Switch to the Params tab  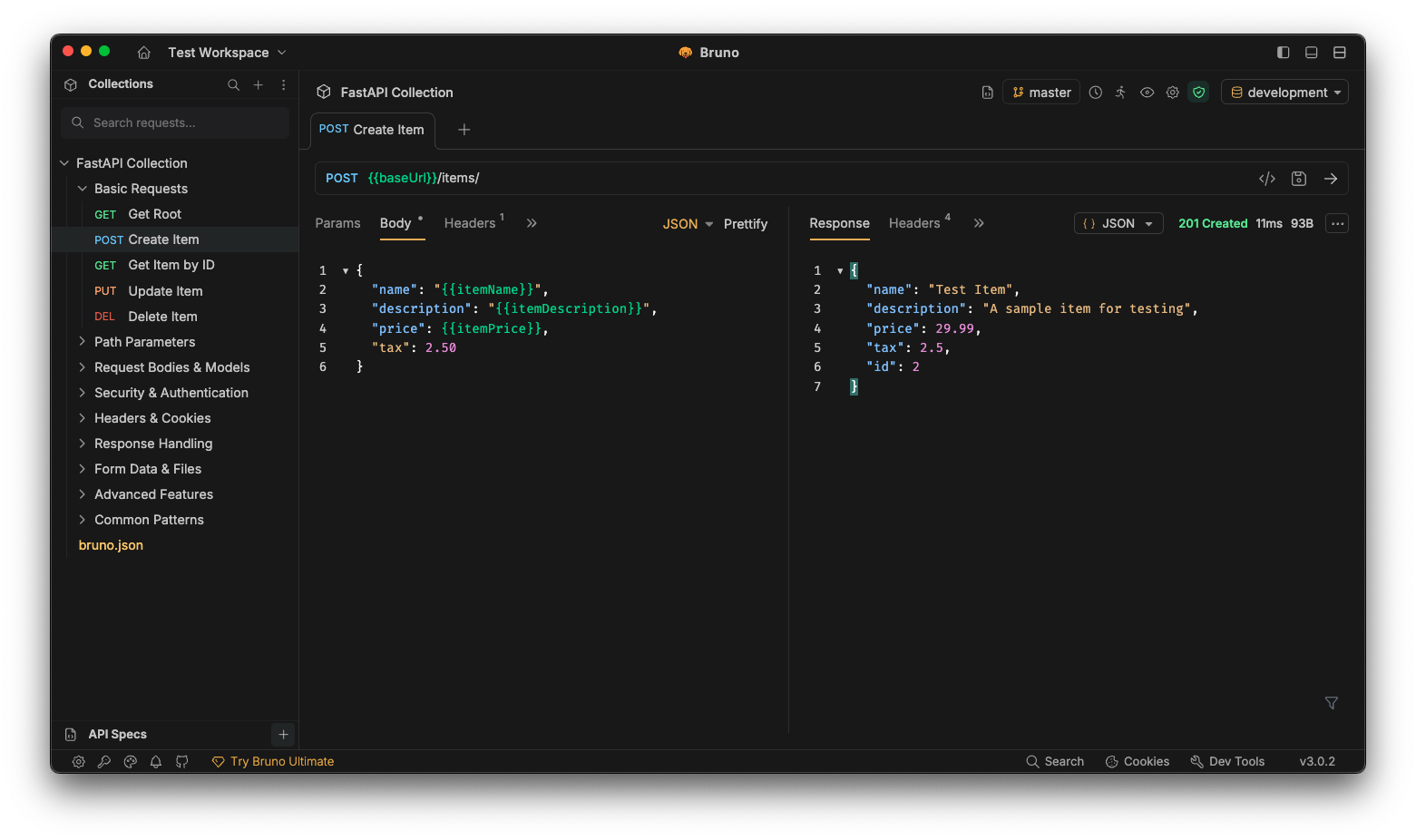[x=337, y=223]
